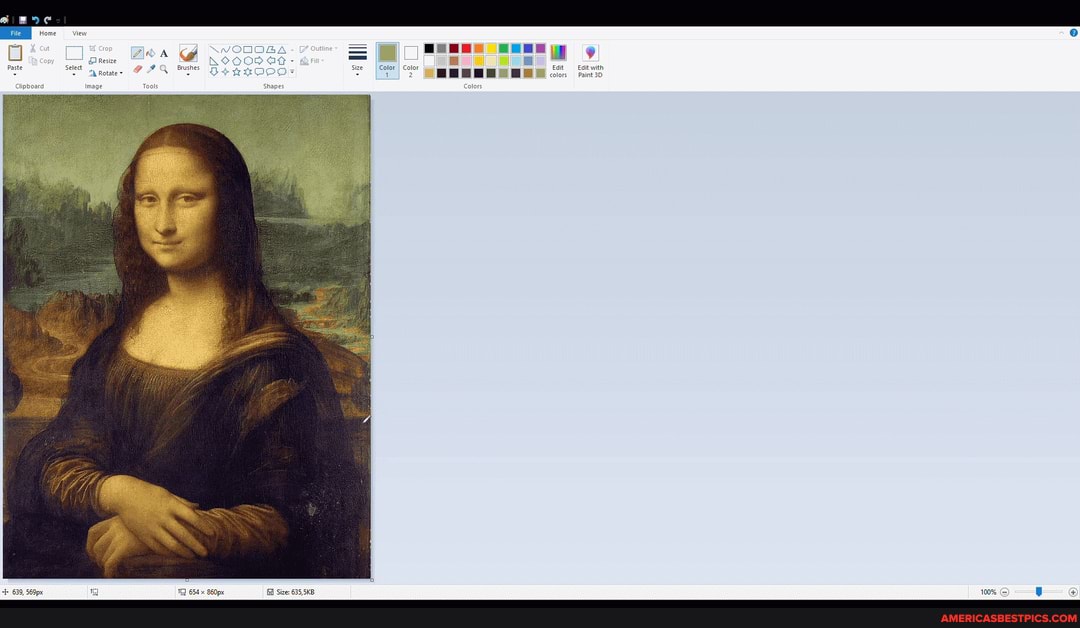
Task: Expand the Shapes gallery More arrow
Action: click(x=292, y=72)
